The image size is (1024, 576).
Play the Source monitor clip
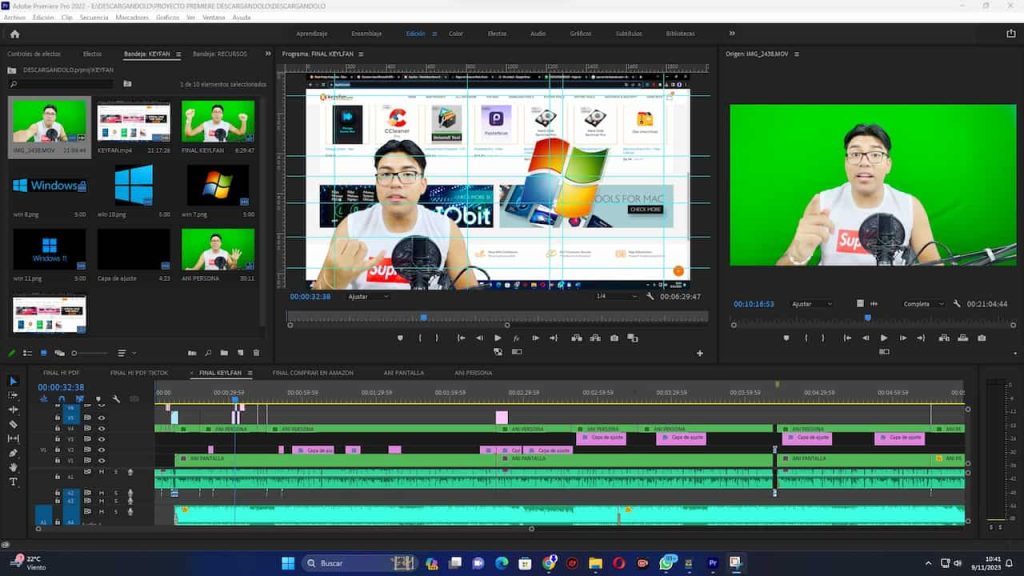884,338
